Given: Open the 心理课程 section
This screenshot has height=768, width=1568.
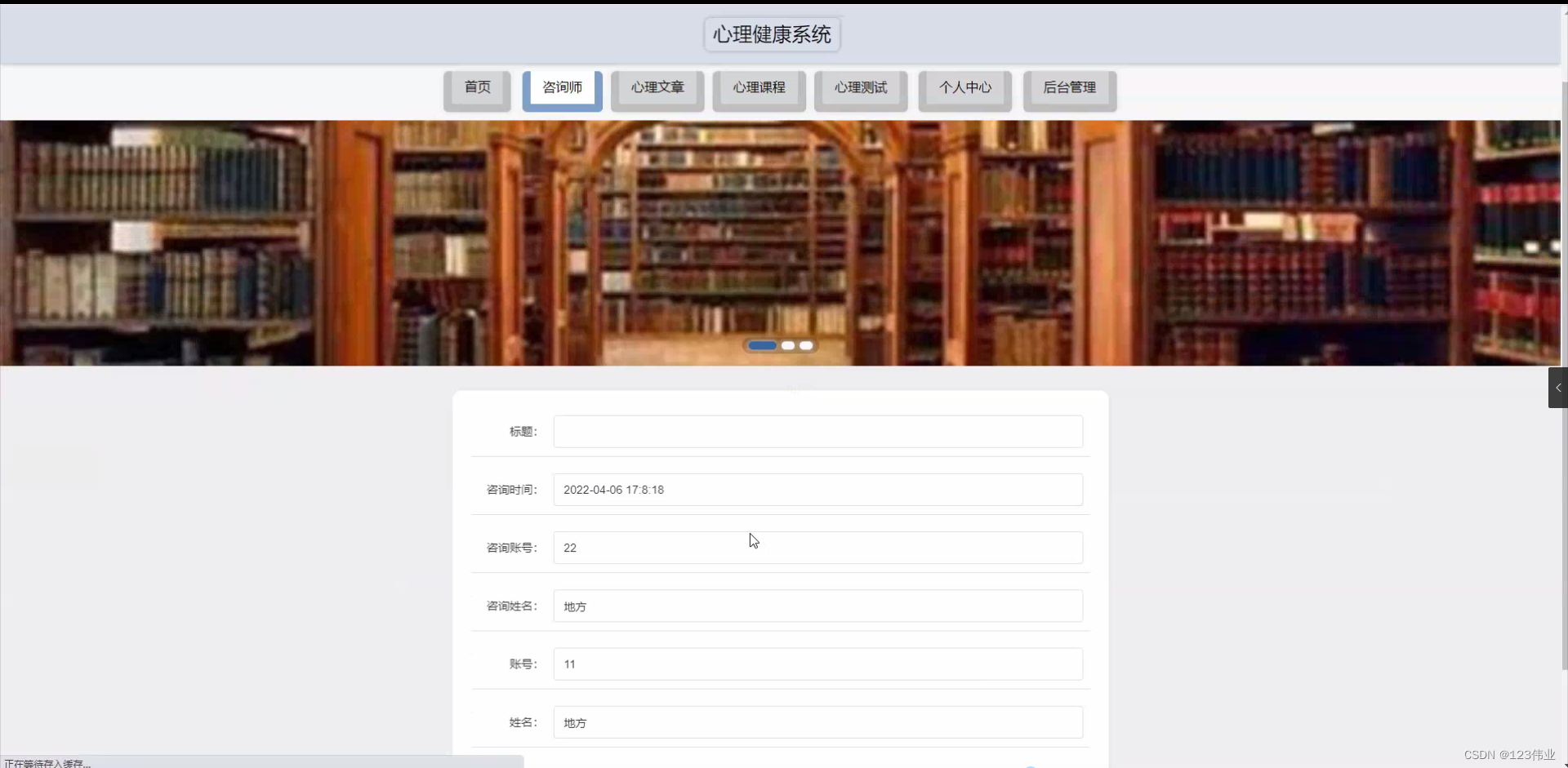Looking at the screenshot, I should click(x=759, y=87).
